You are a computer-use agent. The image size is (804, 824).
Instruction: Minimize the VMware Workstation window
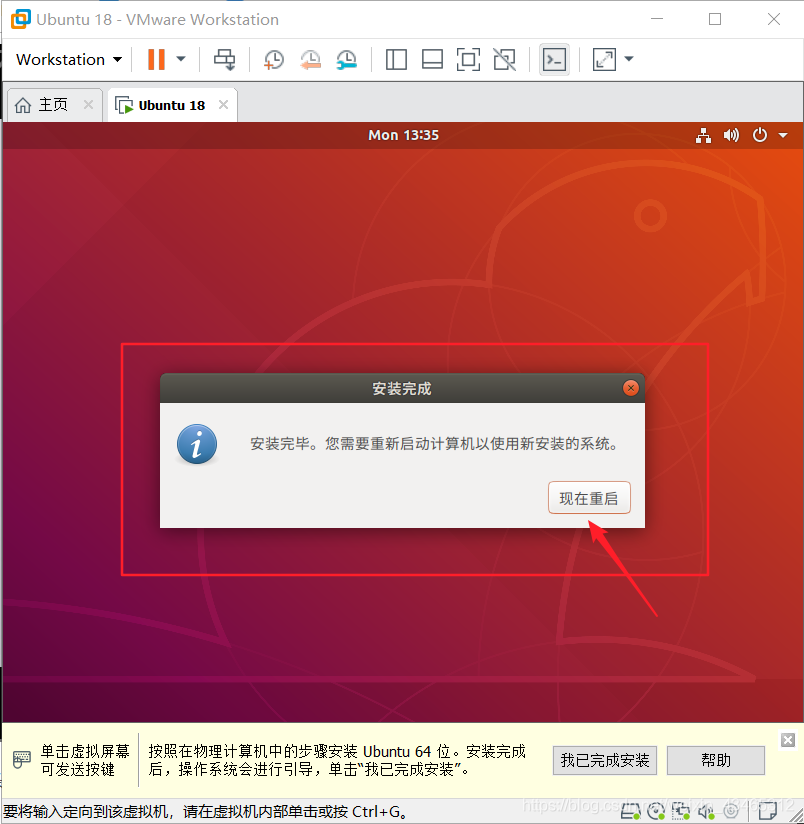click(x=657, y=19)
